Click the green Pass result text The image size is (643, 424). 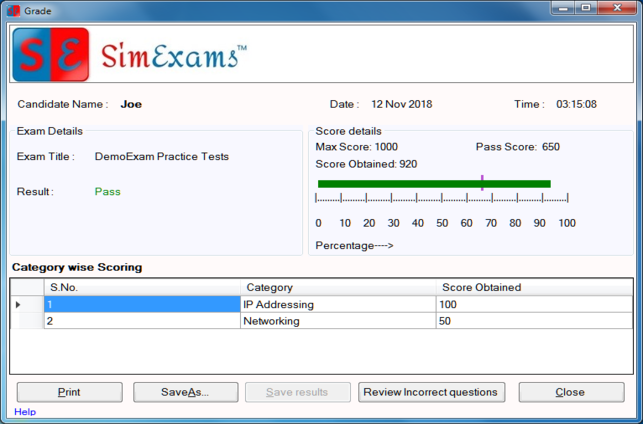(x=107, y=191)
